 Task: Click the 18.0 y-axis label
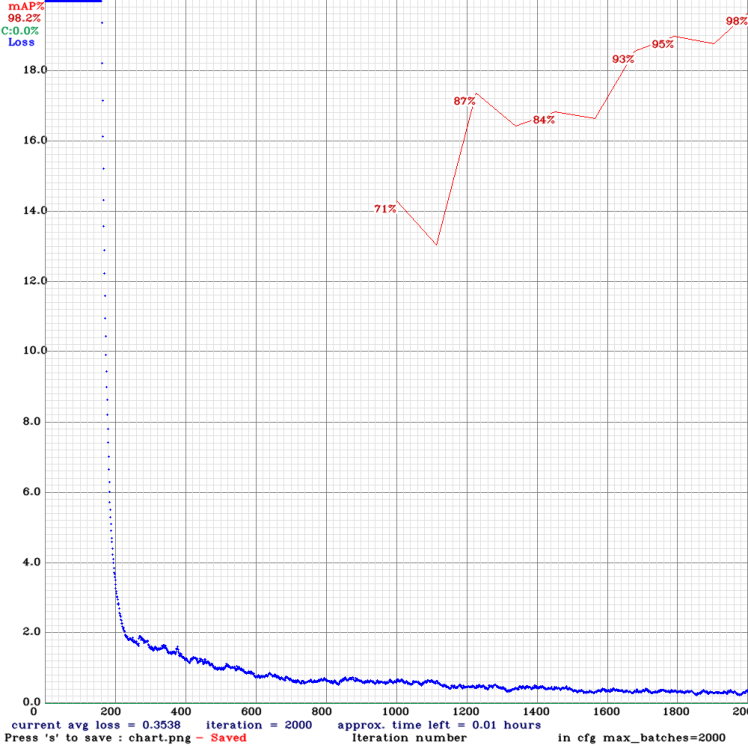(x=35, y=70)
